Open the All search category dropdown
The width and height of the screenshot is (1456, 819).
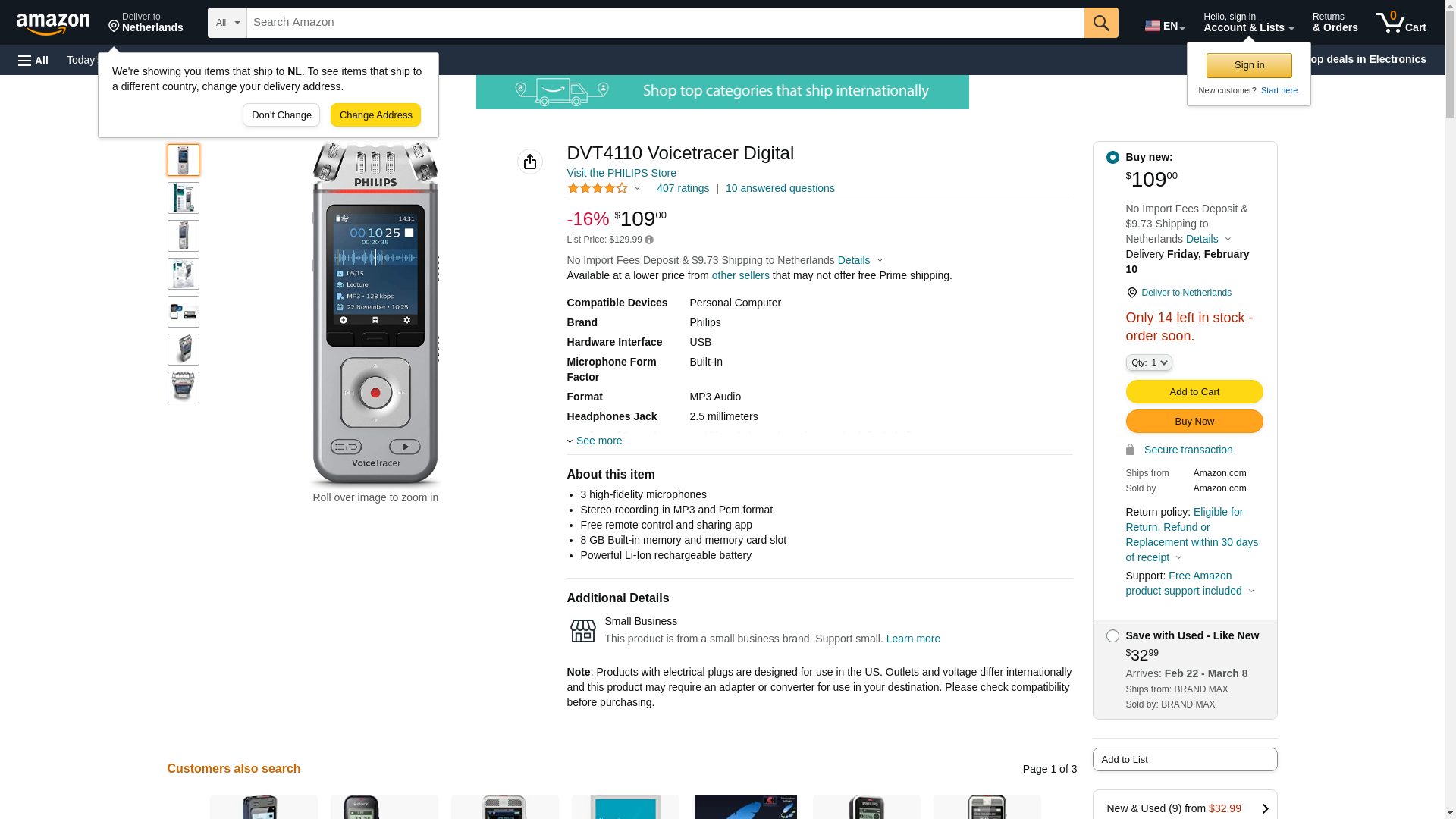pos(227,23)
